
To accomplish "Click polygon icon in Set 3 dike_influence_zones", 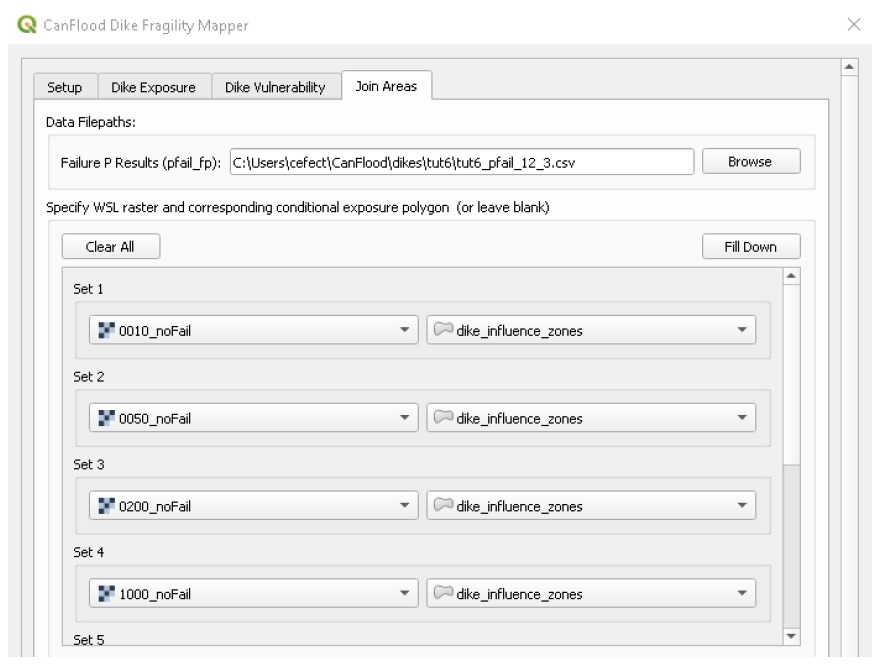I will tap(443, 505).
